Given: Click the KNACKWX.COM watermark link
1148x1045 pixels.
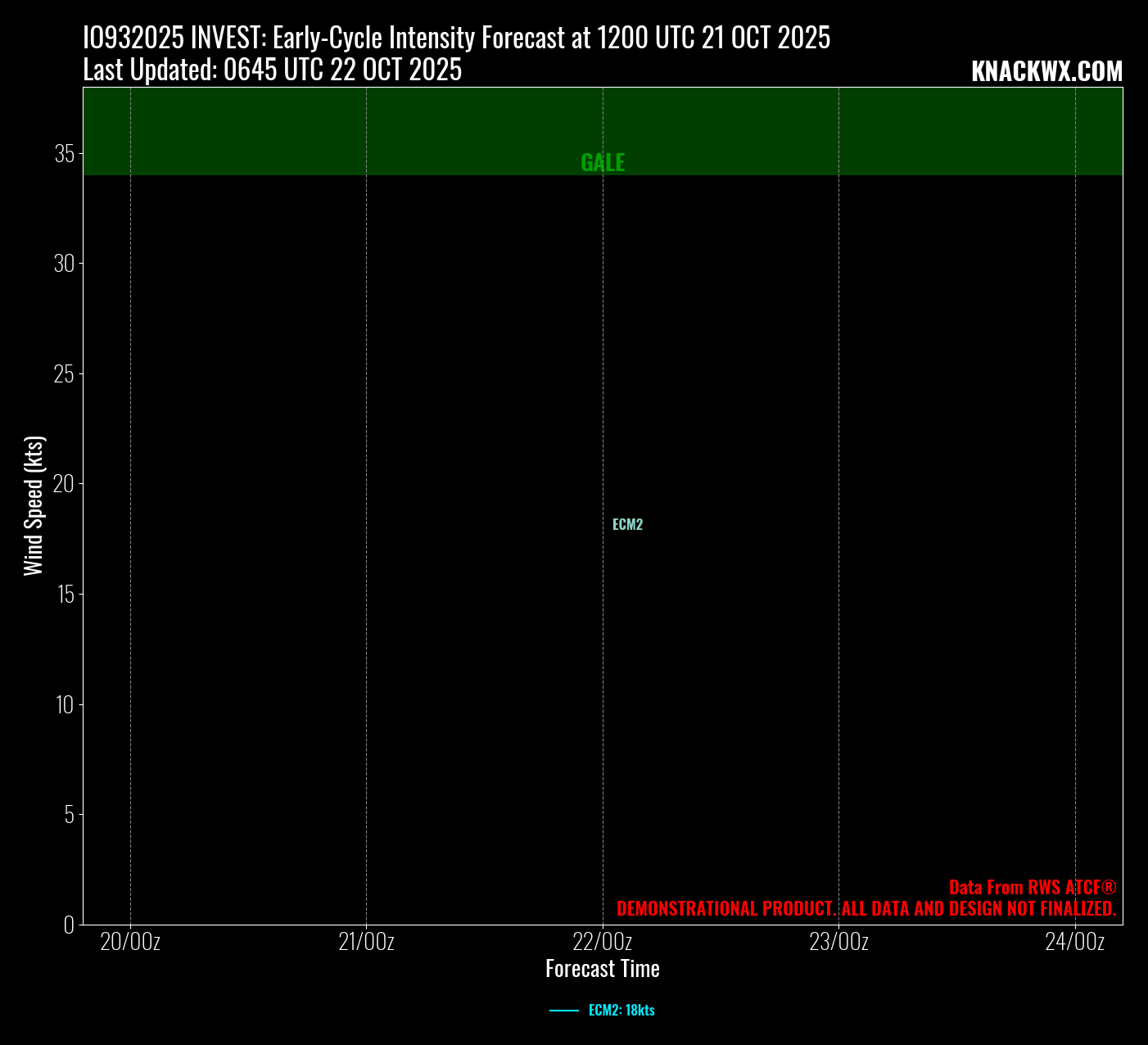Looking at the screenshot, I should pyautogui.click(x=1046, y=72).
